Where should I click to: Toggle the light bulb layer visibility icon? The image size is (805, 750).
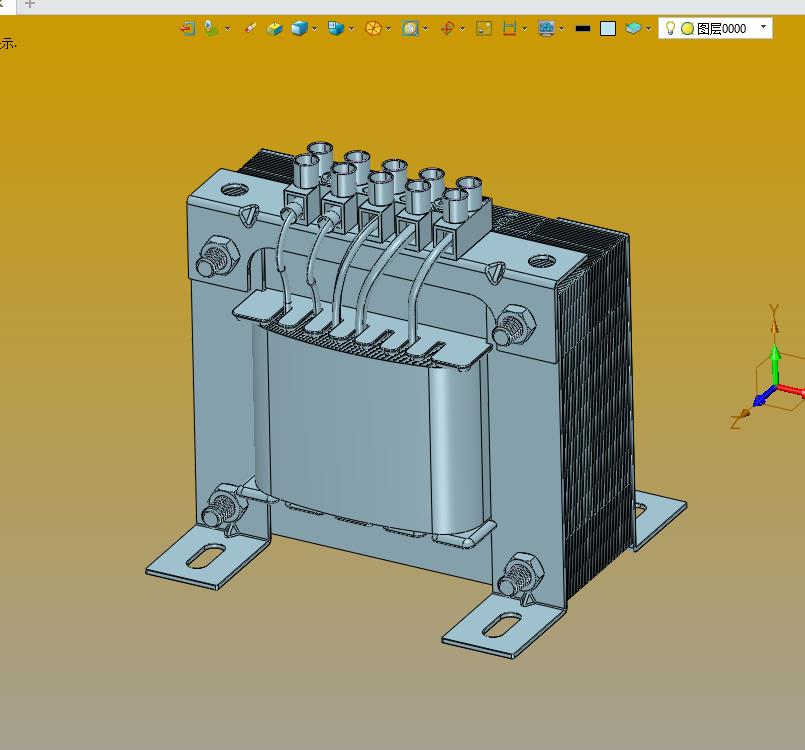(670, 28)
